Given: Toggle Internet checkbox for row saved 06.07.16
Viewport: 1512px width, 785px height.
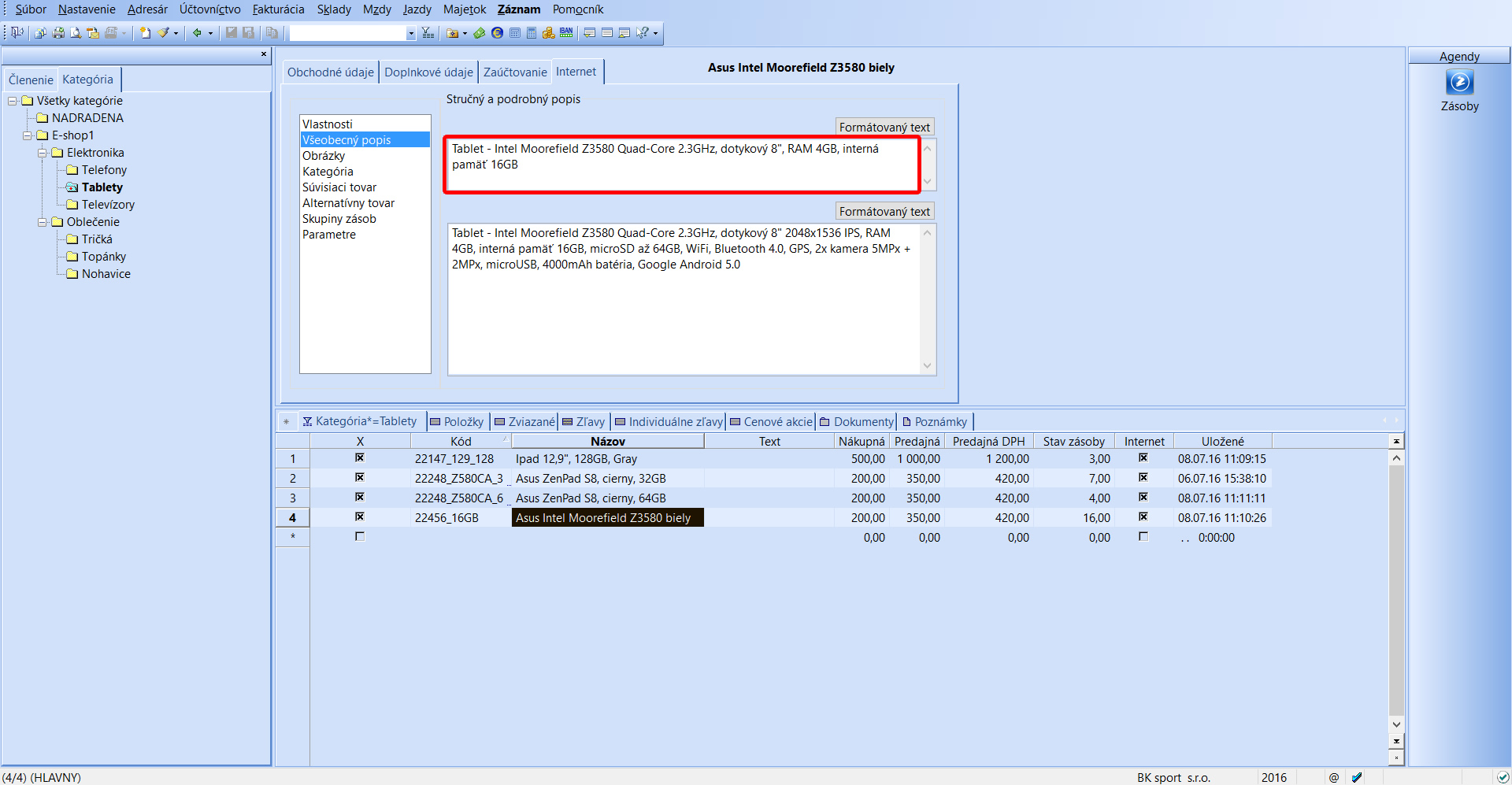Looking at the screenshot, I should (x=1143, y=477).
